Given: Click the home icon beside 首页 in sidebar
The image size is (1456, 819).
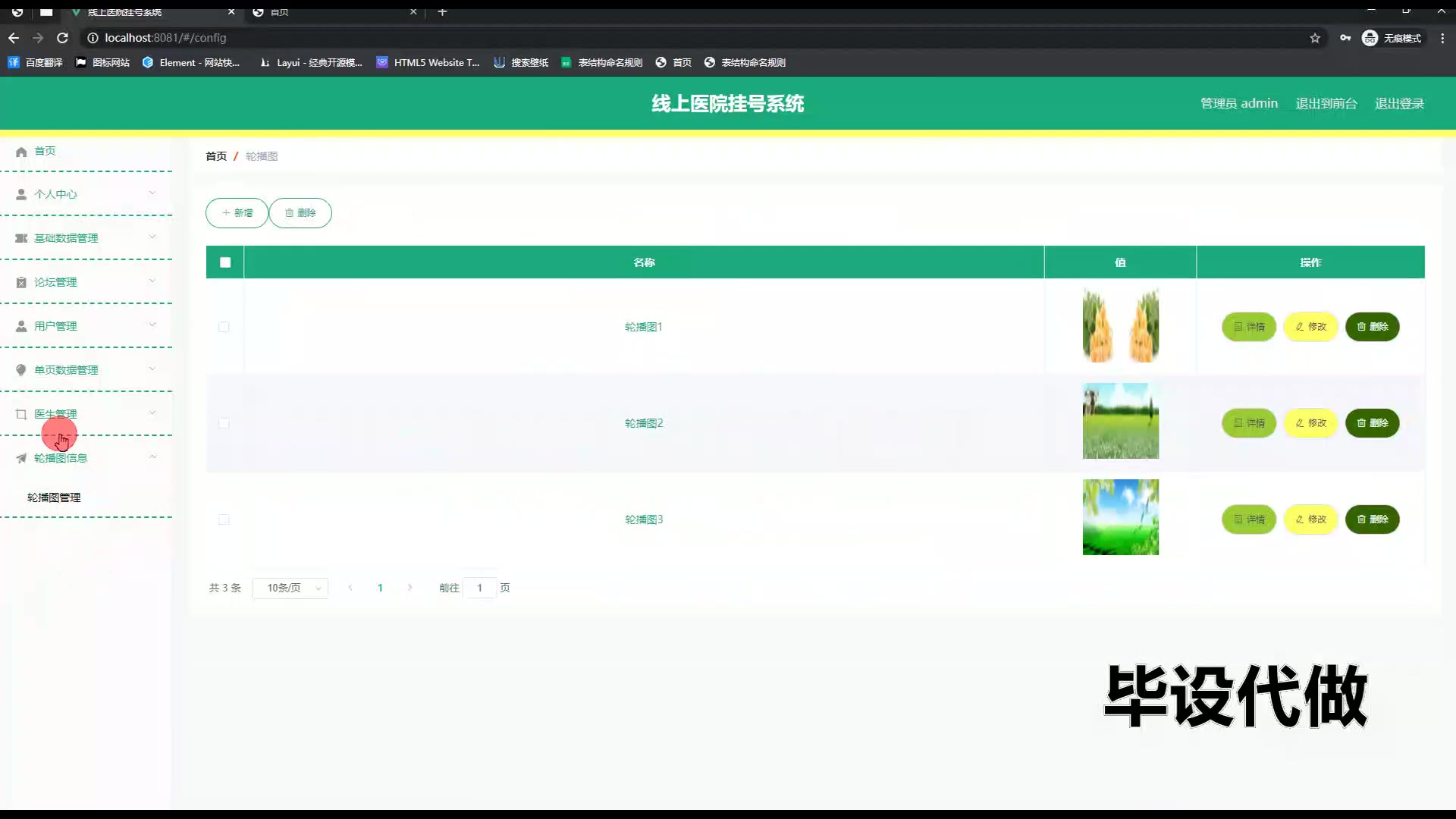Looking at the screenshot, I should [21, 152].
